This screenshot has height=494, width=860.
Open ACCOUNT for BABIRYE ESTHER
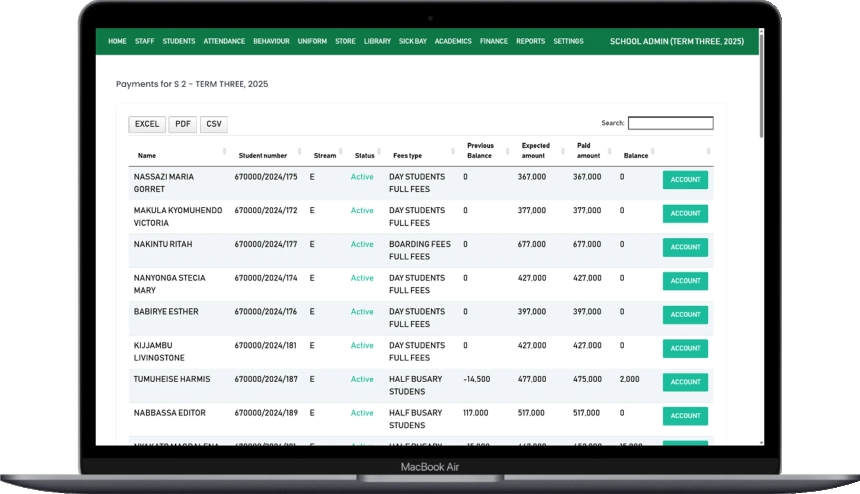click(685, 315)
